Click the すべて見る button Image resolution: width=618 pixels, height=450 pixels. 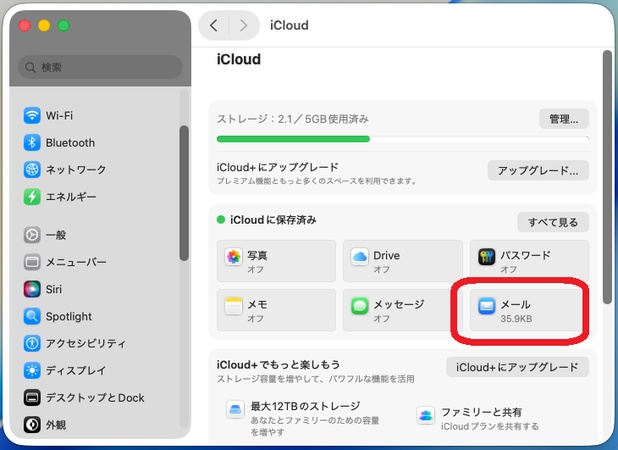tap(553, 222)
